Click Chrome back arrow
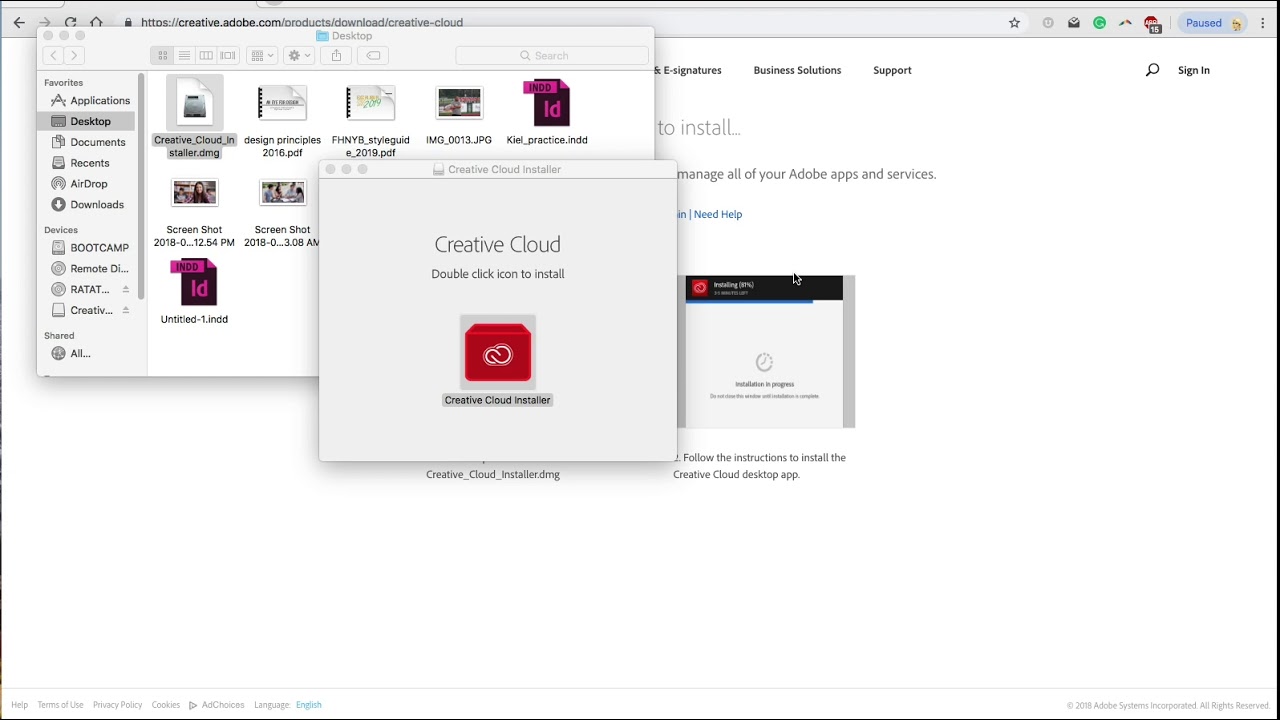The height and width of the screenshot is (720, 1280). (x=19, y=22)
